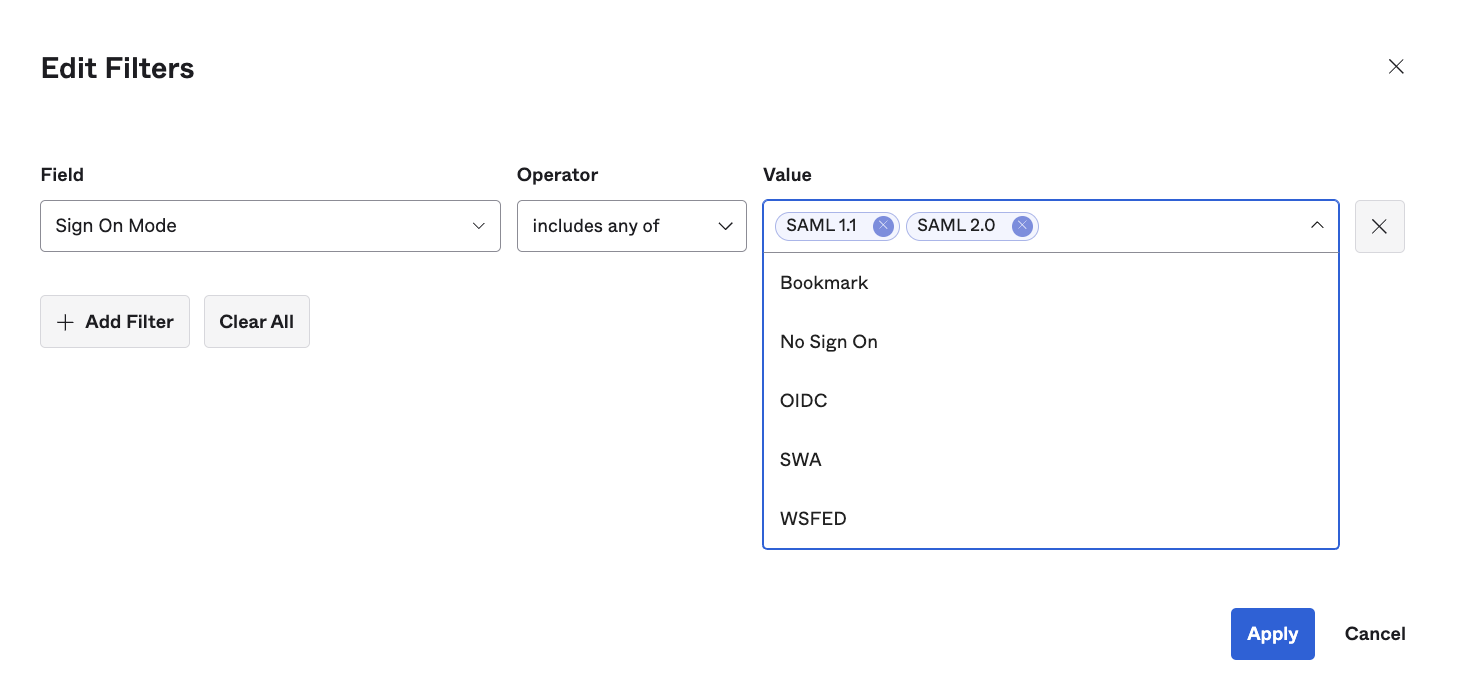Screen dimensions: 1458x700
Task: Close the Edit Filters dialog
Action: point(1396,67)
